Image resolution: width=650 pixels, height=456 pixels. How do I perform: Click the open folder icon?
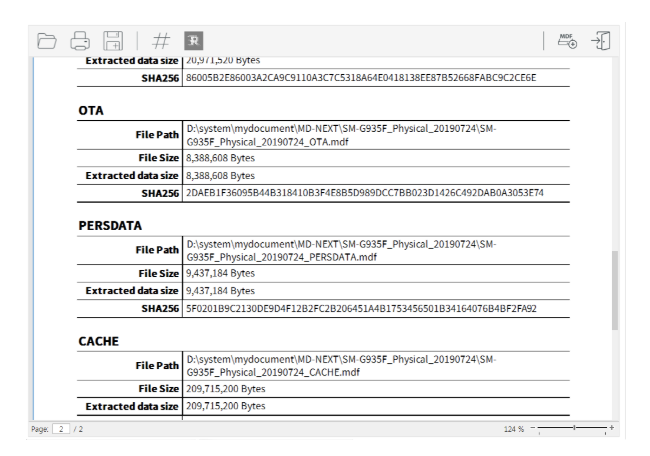(x=47, y=41)
